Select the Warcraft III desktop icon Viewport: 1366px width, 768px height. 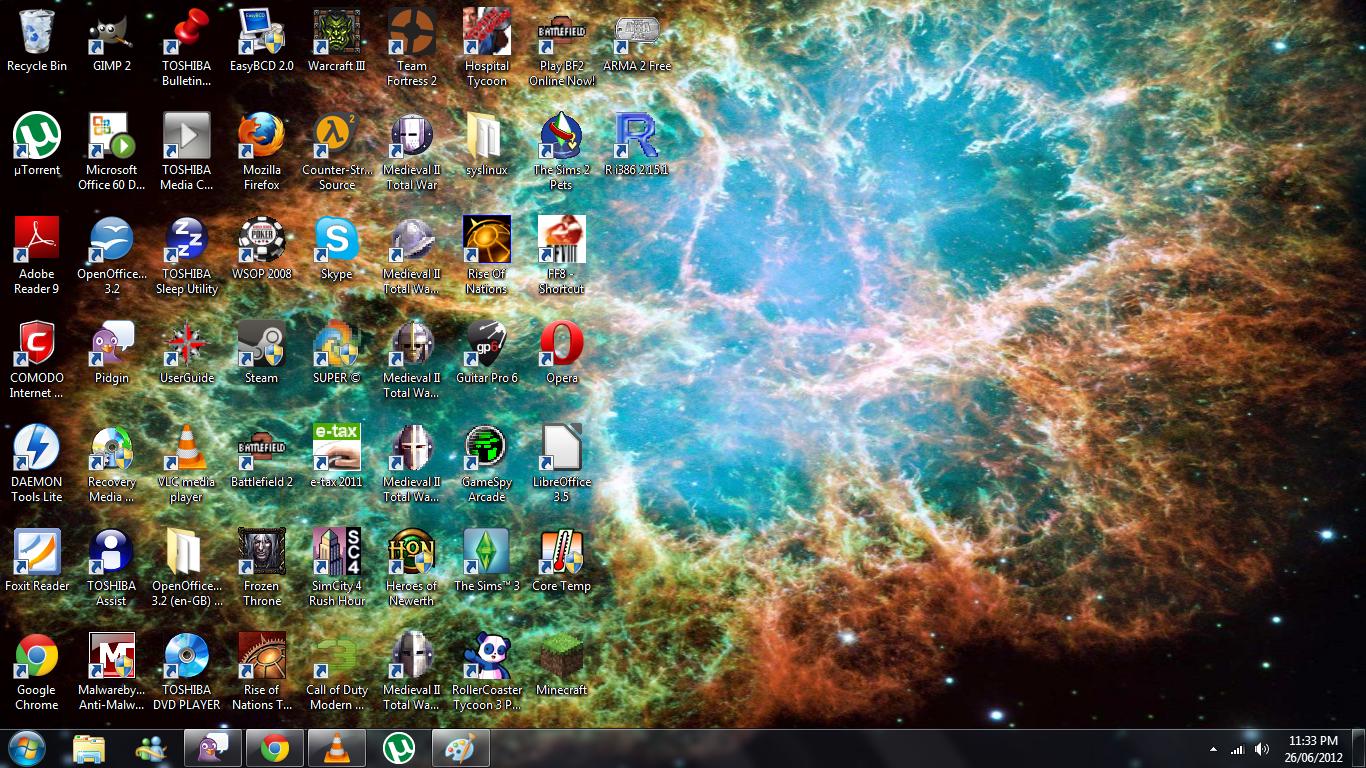tap(337, 41)
